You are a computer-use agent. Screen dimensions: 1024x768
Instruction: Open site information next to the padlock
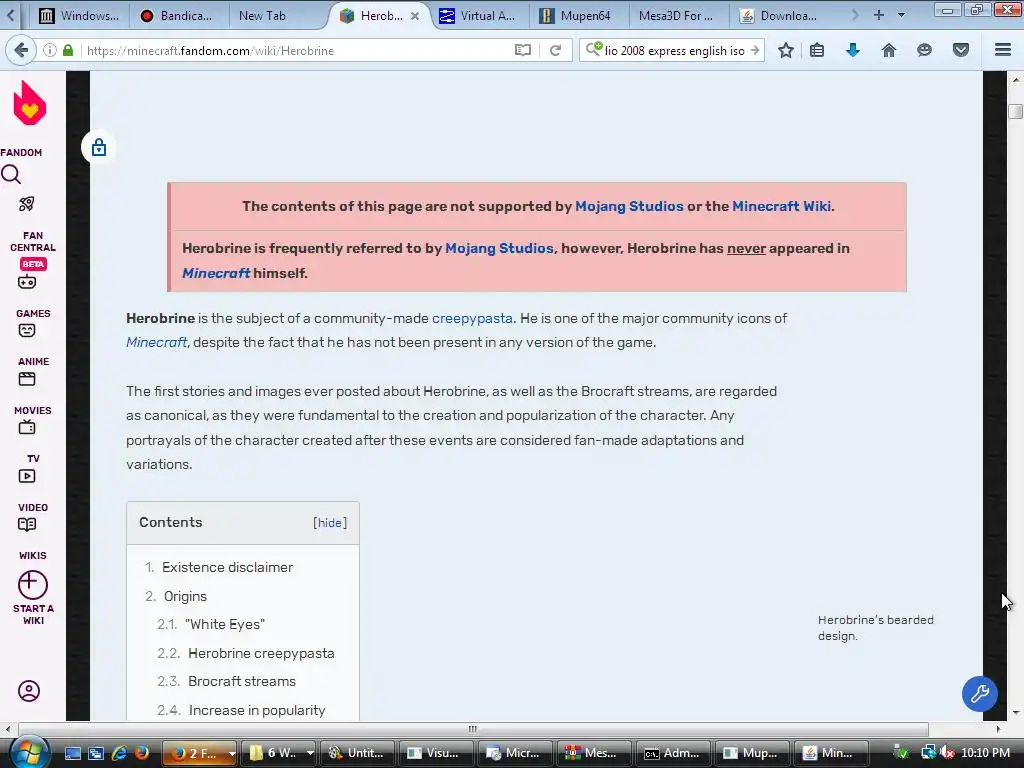[50, 50]
